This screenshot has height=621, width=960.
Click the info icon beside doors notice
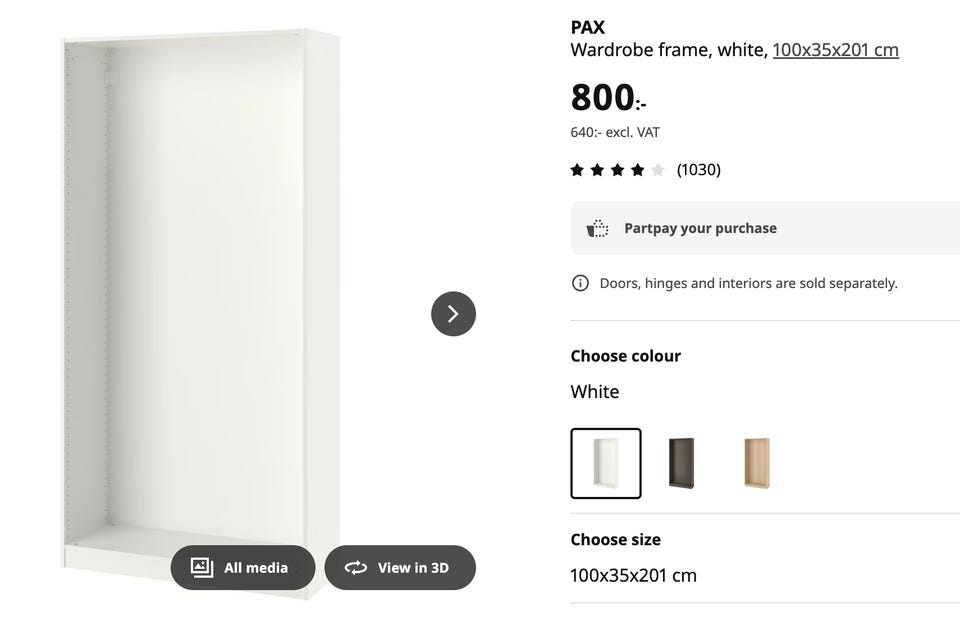580,283
